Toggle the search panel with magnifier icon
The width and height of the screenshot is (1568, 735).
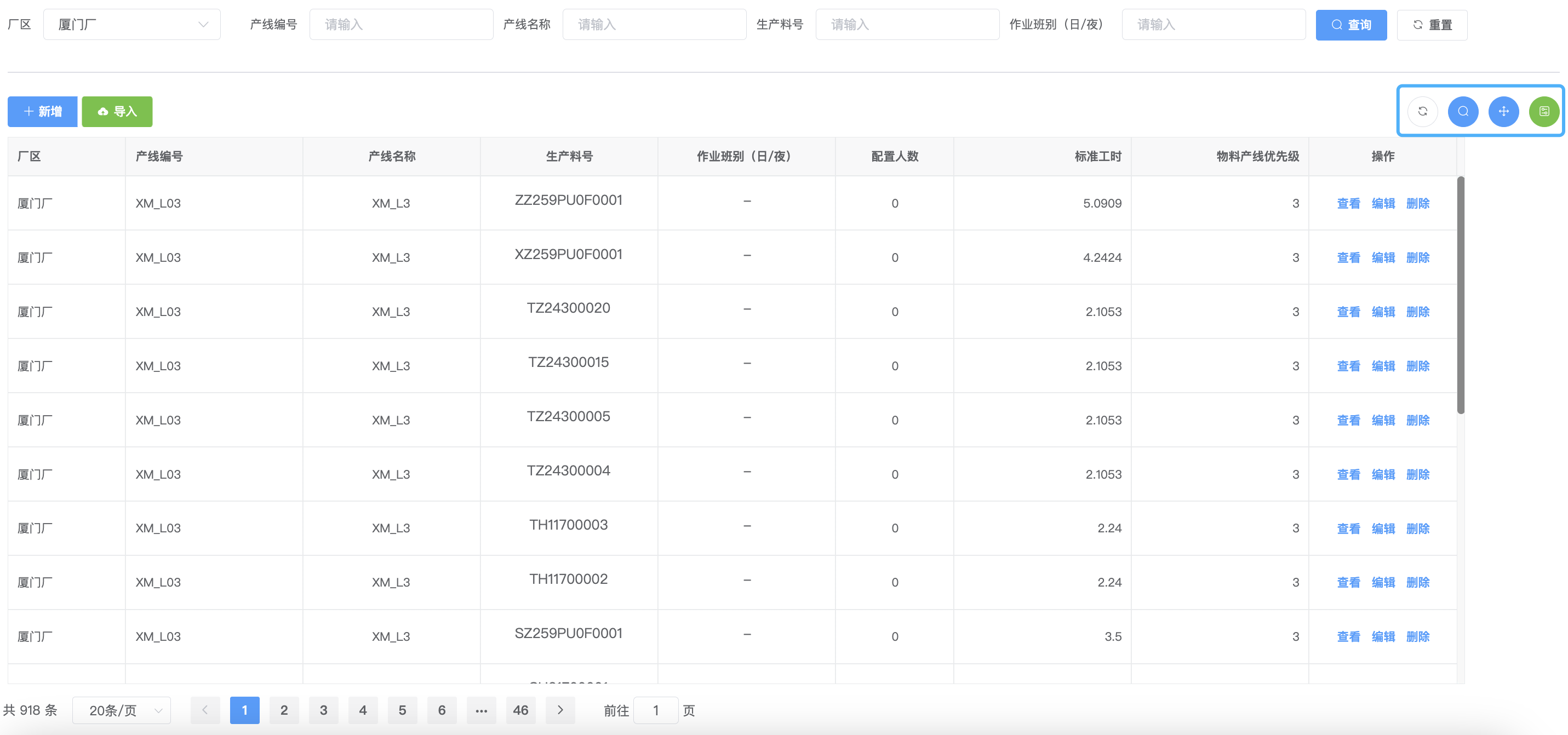click(x=1463, y=111)
